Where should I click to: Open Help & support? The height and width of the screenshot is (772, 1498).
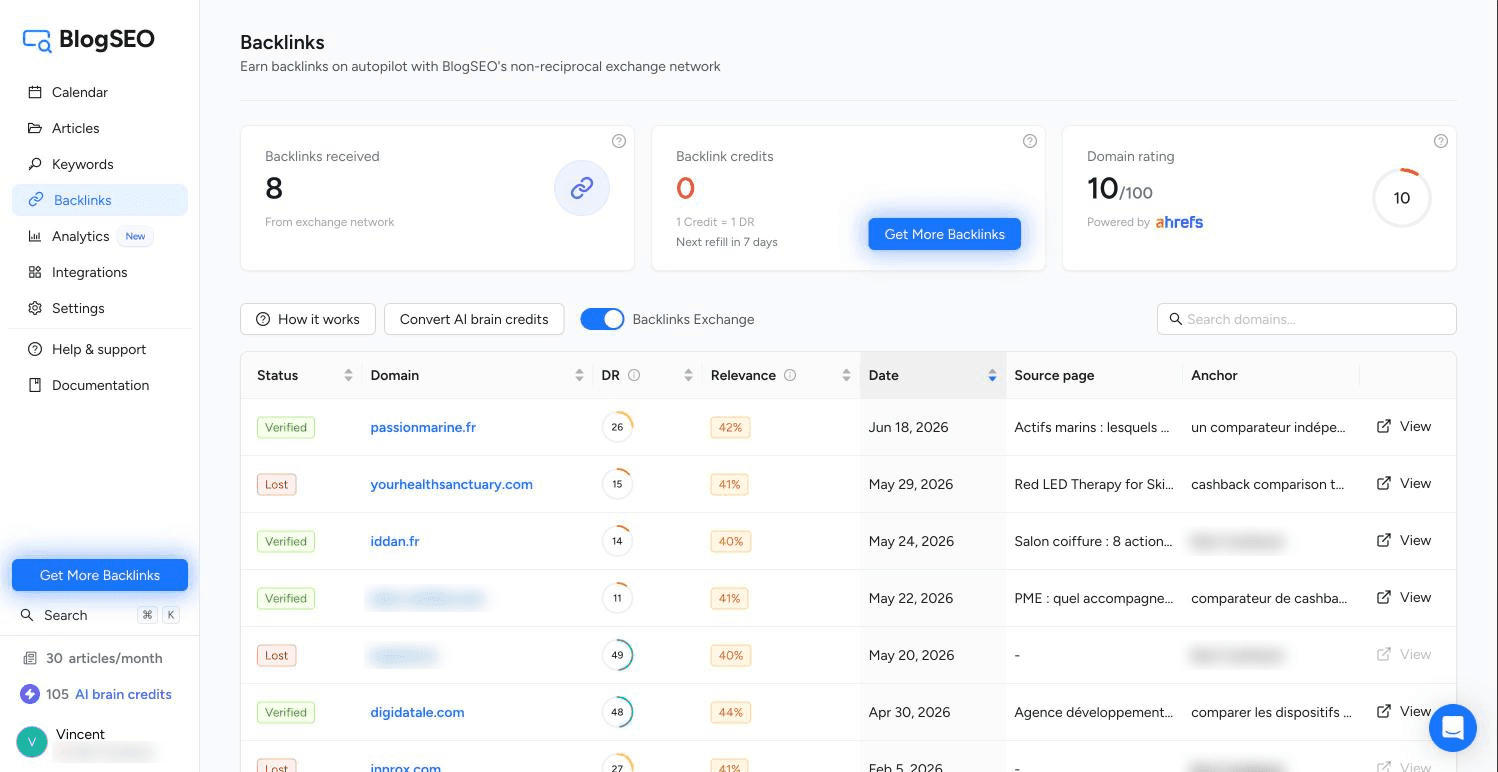(x=100, y=349)
